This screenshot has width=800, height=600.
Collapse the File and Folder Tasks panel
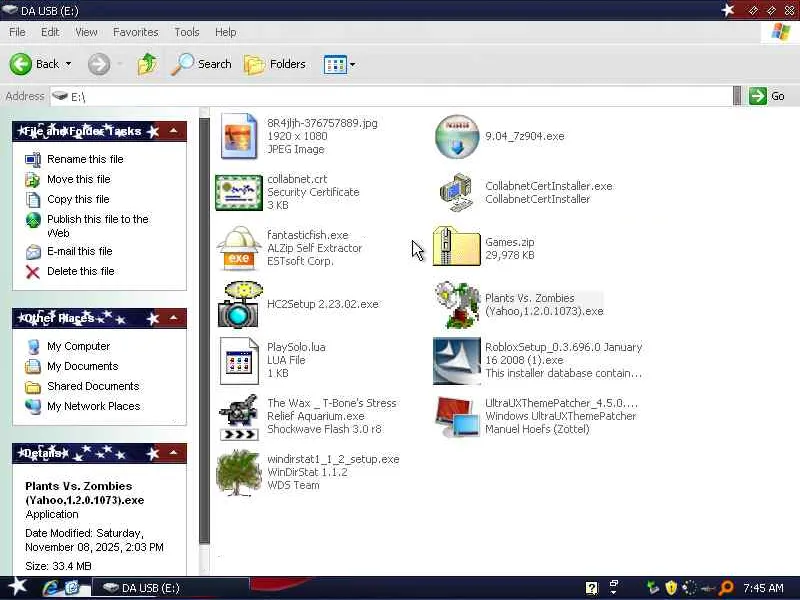click(173, 131)
